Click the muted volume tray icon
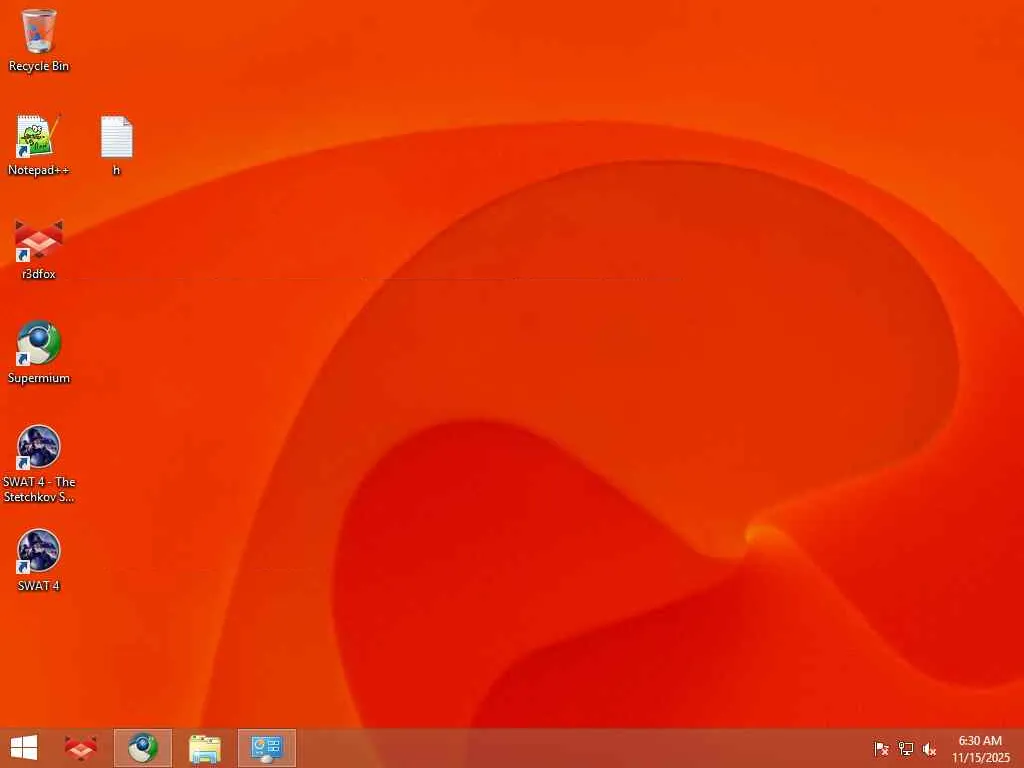 pyautogui.click(x=929, y=749)
